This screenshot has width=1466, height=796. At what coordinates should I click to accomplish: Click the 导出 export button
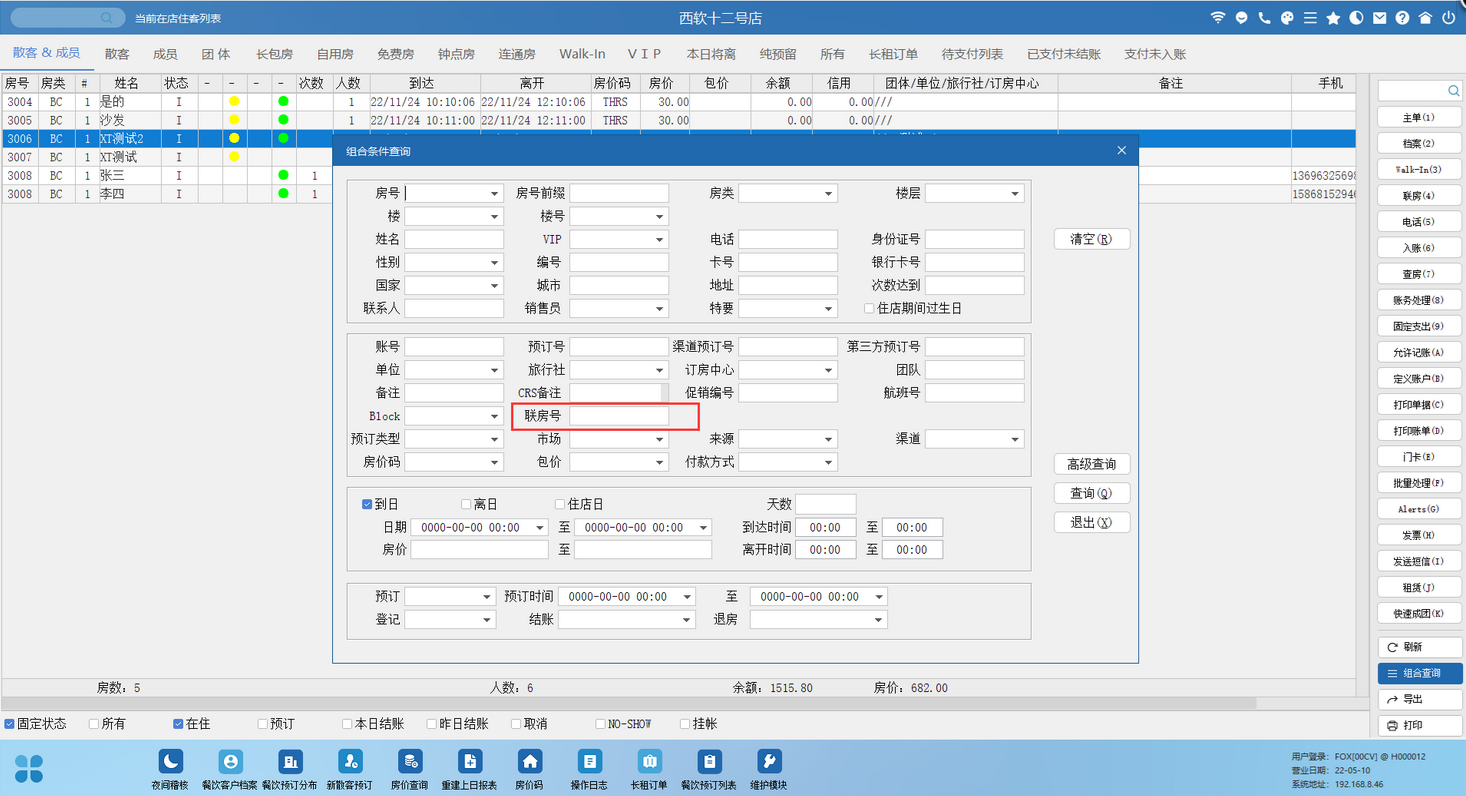click(x=1420, y=699)
